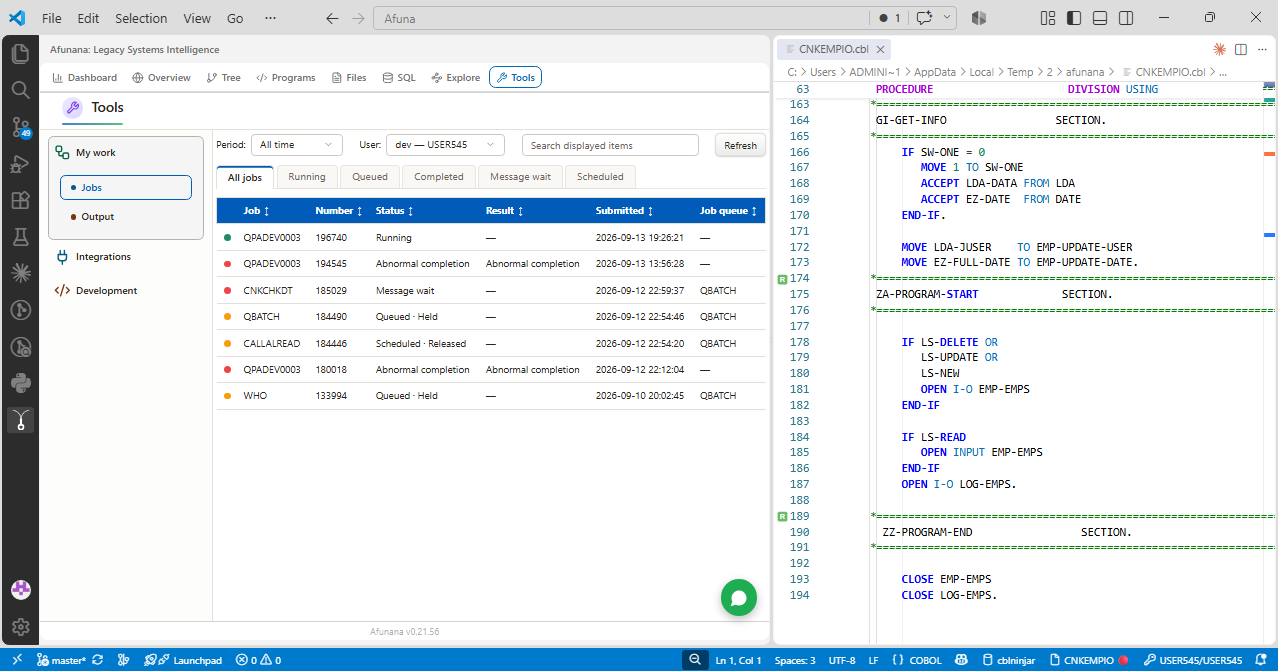Select the Jobs item under My work
The height and width of the screenshot is (671, 1278).
click(x=126, y=187)
